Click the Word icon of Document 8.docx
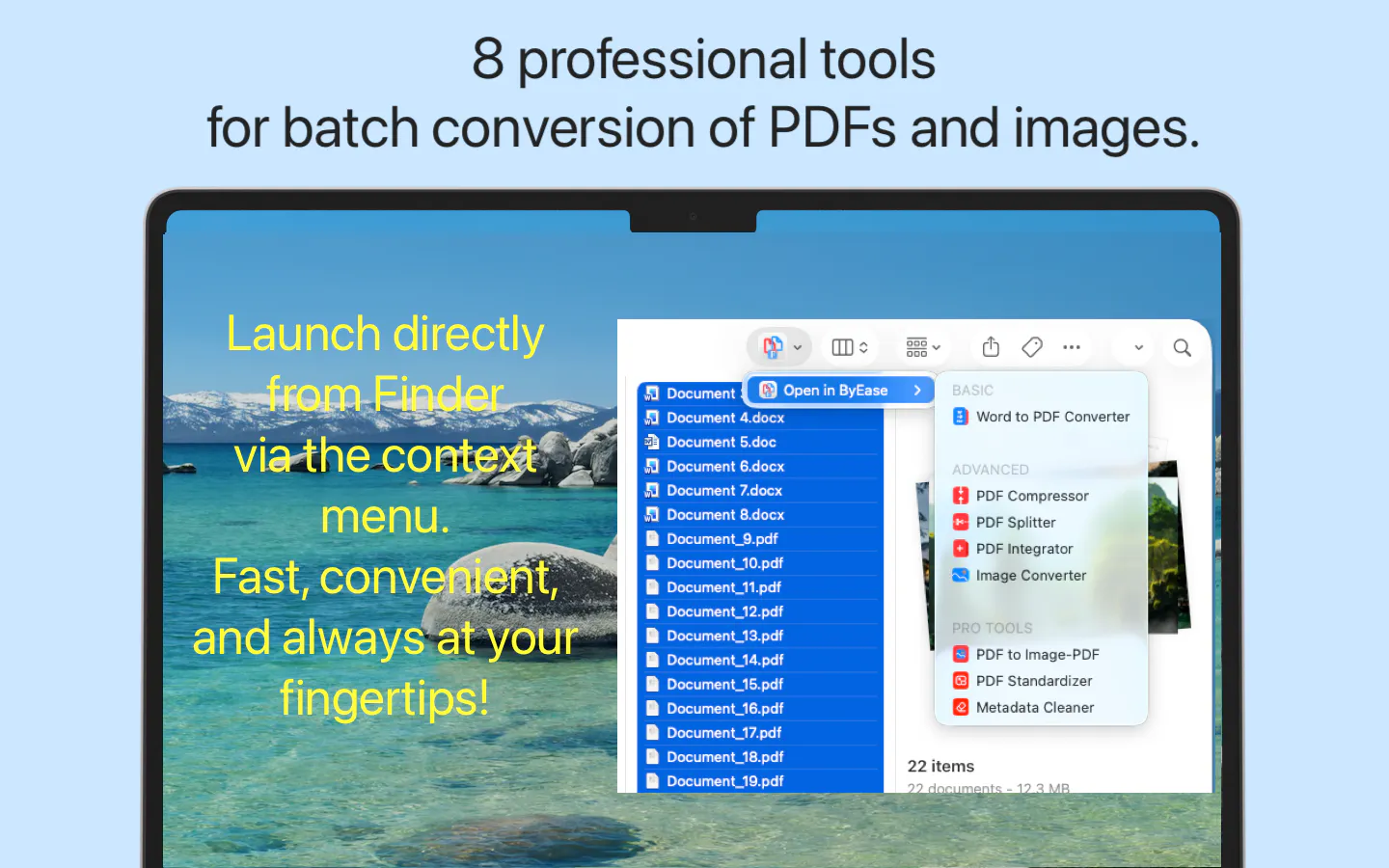 click(652, 514)
